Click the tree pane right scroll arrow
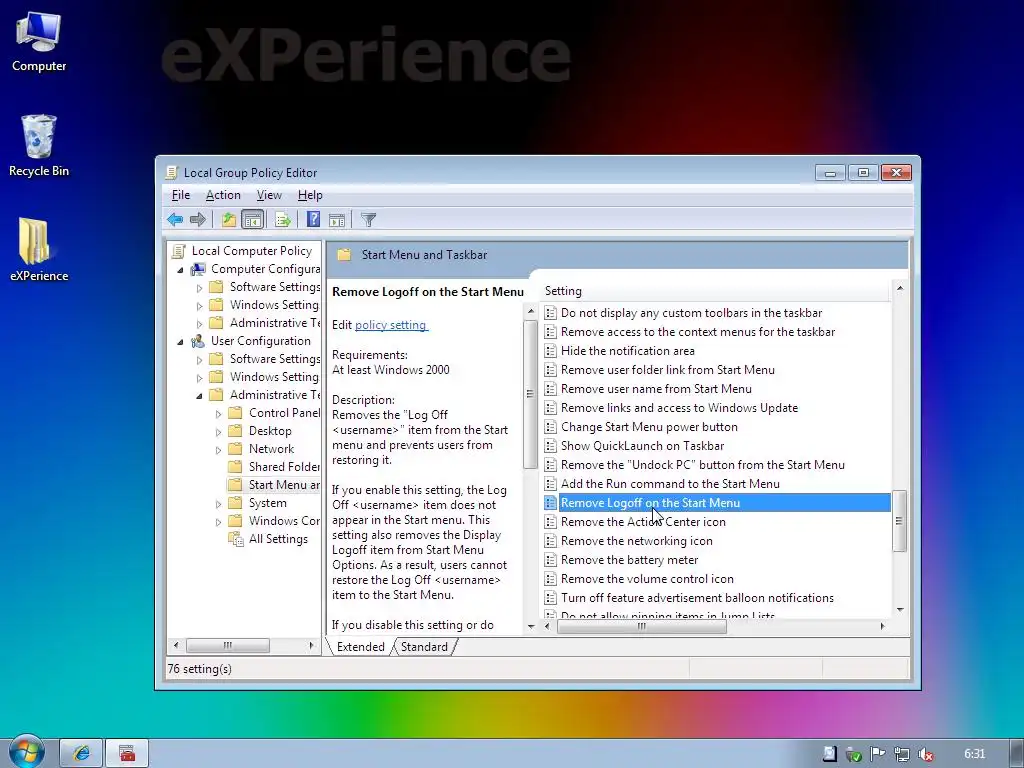1024x768 pixels. click(312, 645)
